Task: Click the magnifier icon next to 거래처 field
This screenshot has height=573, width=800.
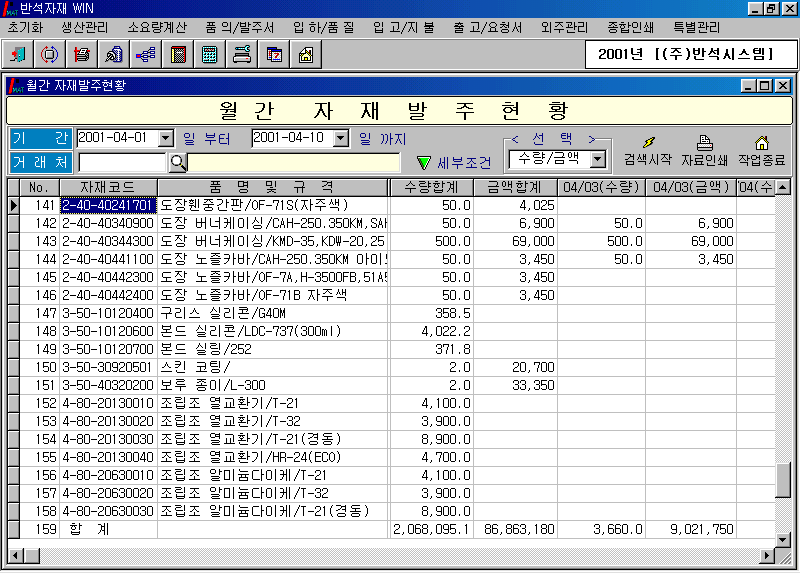Action: [x=177, y=162]
